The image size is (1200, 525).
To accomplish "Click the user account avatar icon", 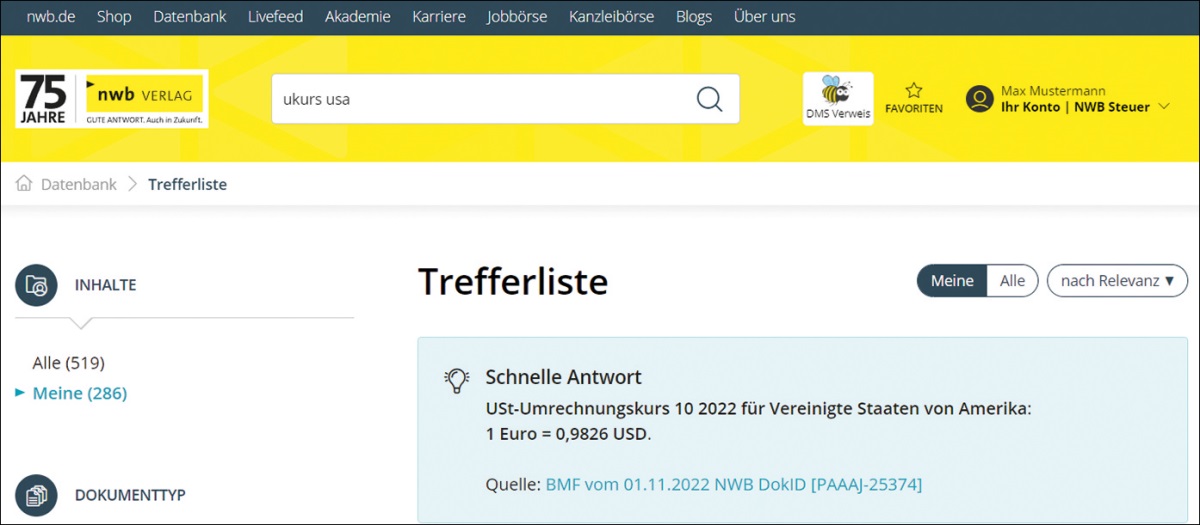I will coord(979,99).
